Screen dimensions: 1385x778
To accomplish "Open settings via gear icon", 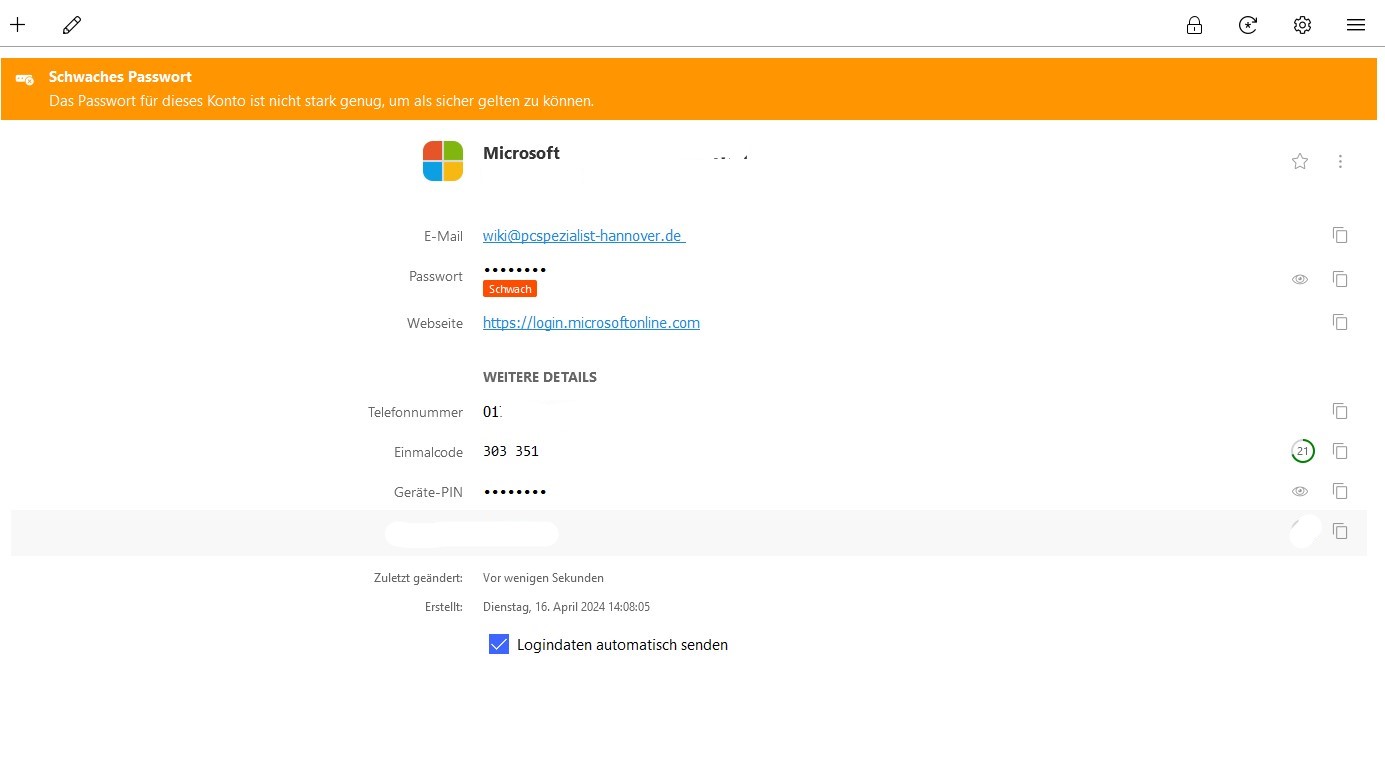I will click(1302, 25).
